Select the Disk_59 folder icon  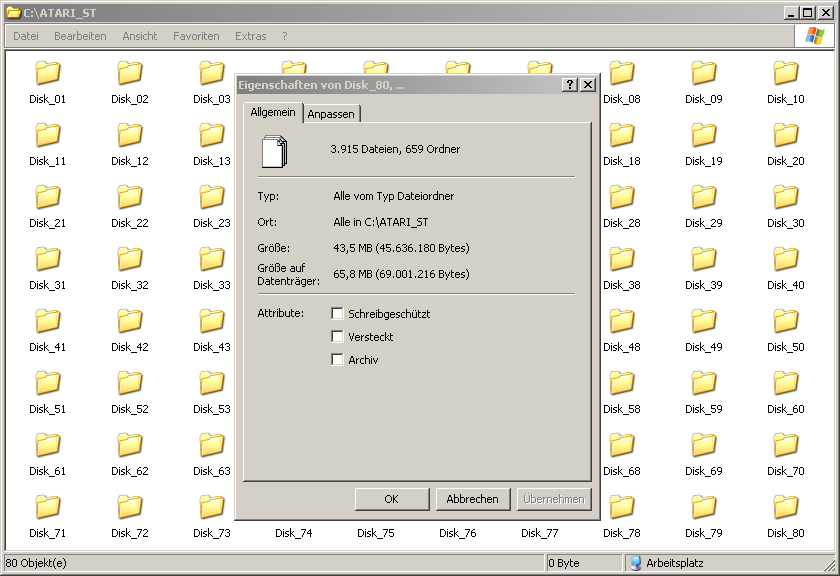(704, 383)
